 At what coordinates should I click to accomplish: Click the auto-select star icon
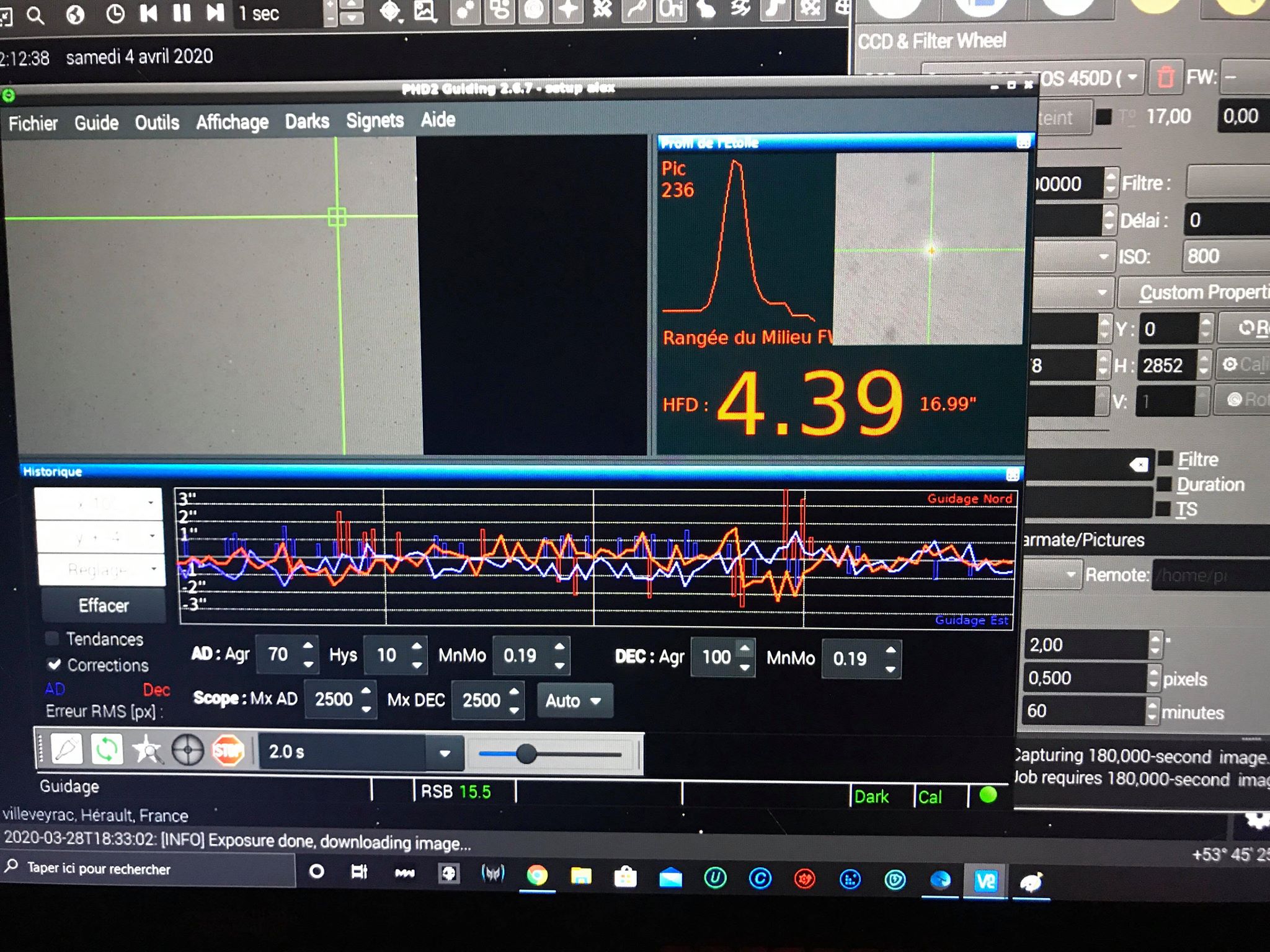pyautogui.click(x=147, y=751)
